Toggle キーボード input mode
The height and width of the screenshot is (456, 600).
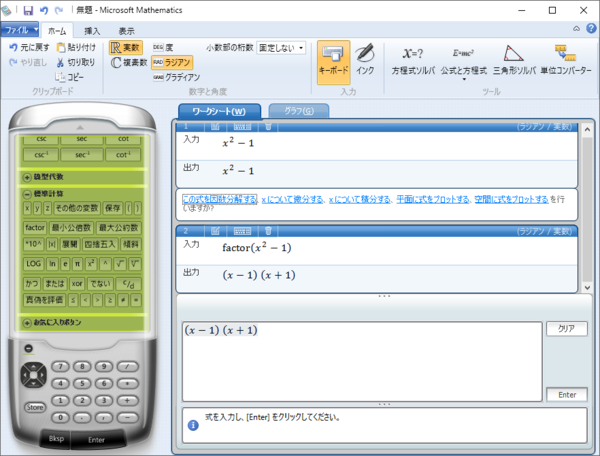[x=333, y=62]
